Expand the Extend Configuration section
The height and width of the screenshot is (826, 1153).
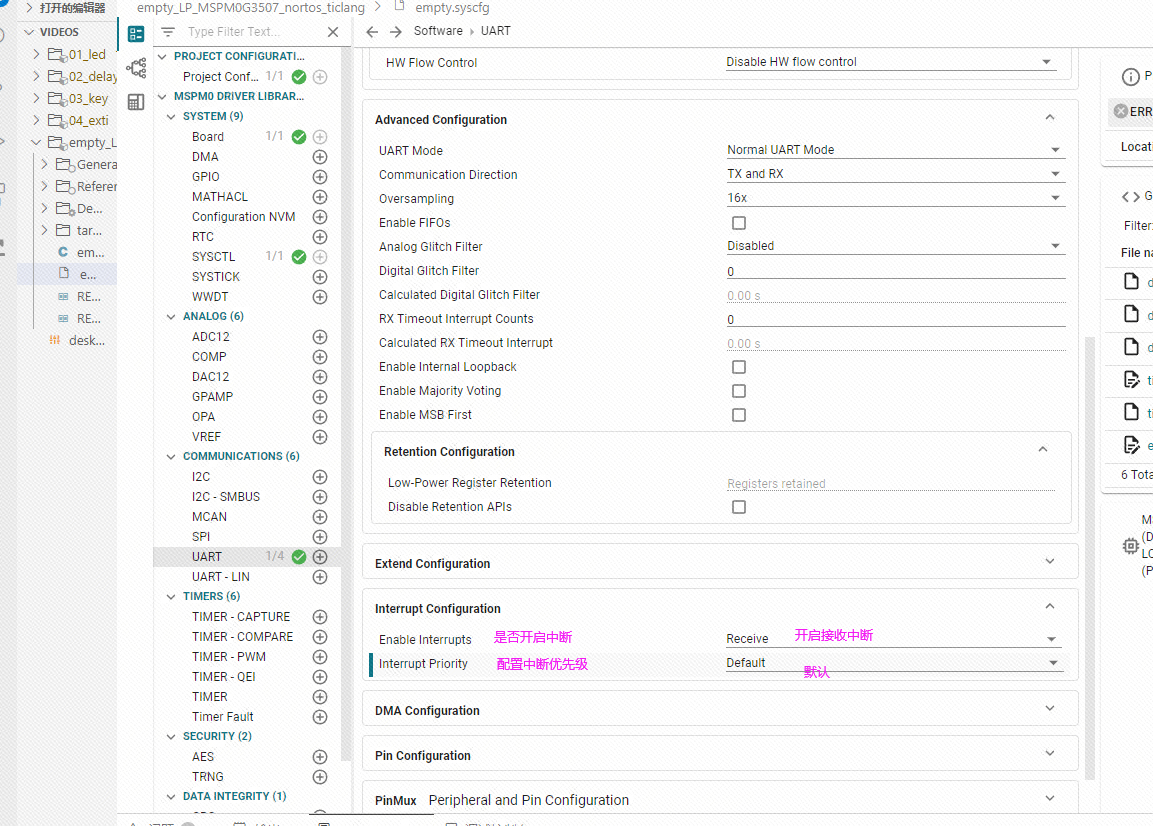tap(1050, 561)
